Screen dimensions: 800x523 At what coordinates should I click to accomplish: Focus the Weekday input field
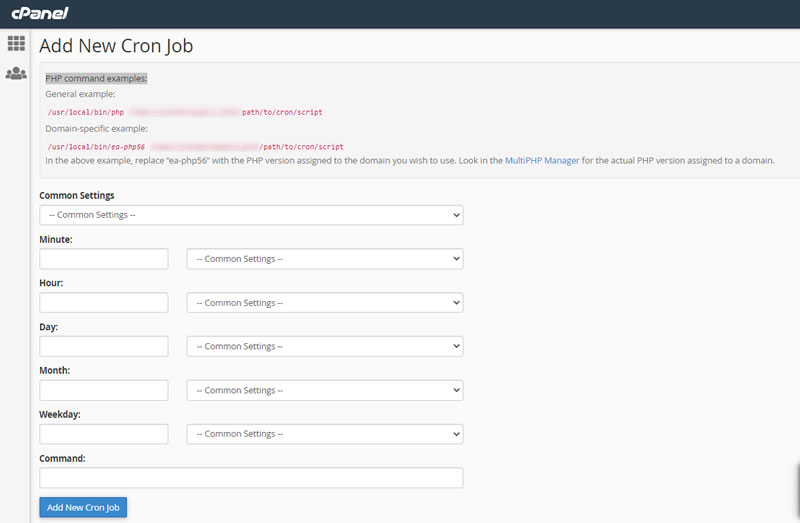click(104, 434)
